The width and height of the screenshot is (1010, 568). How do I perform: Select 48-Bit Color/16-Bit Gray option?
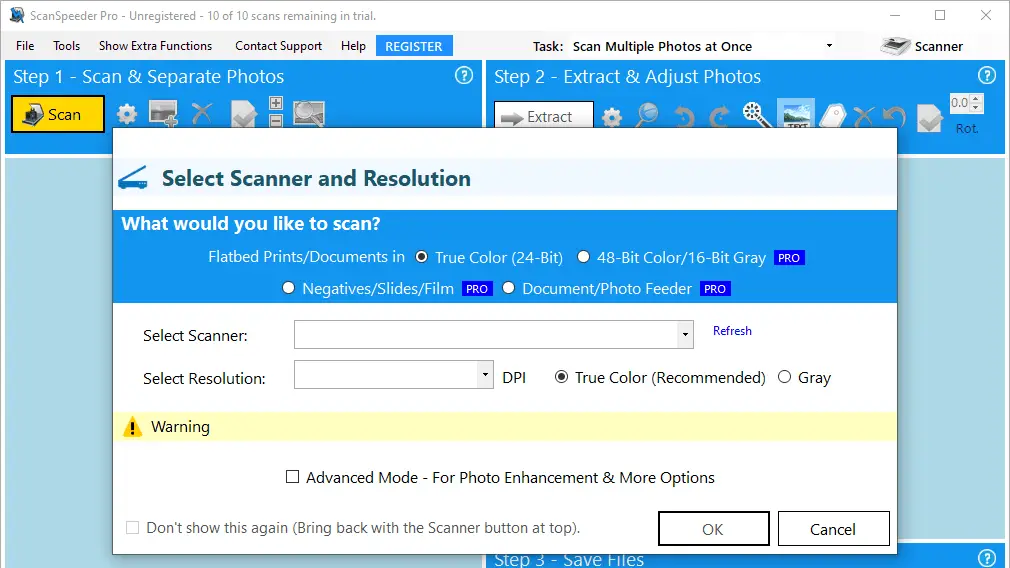[583, 257]
